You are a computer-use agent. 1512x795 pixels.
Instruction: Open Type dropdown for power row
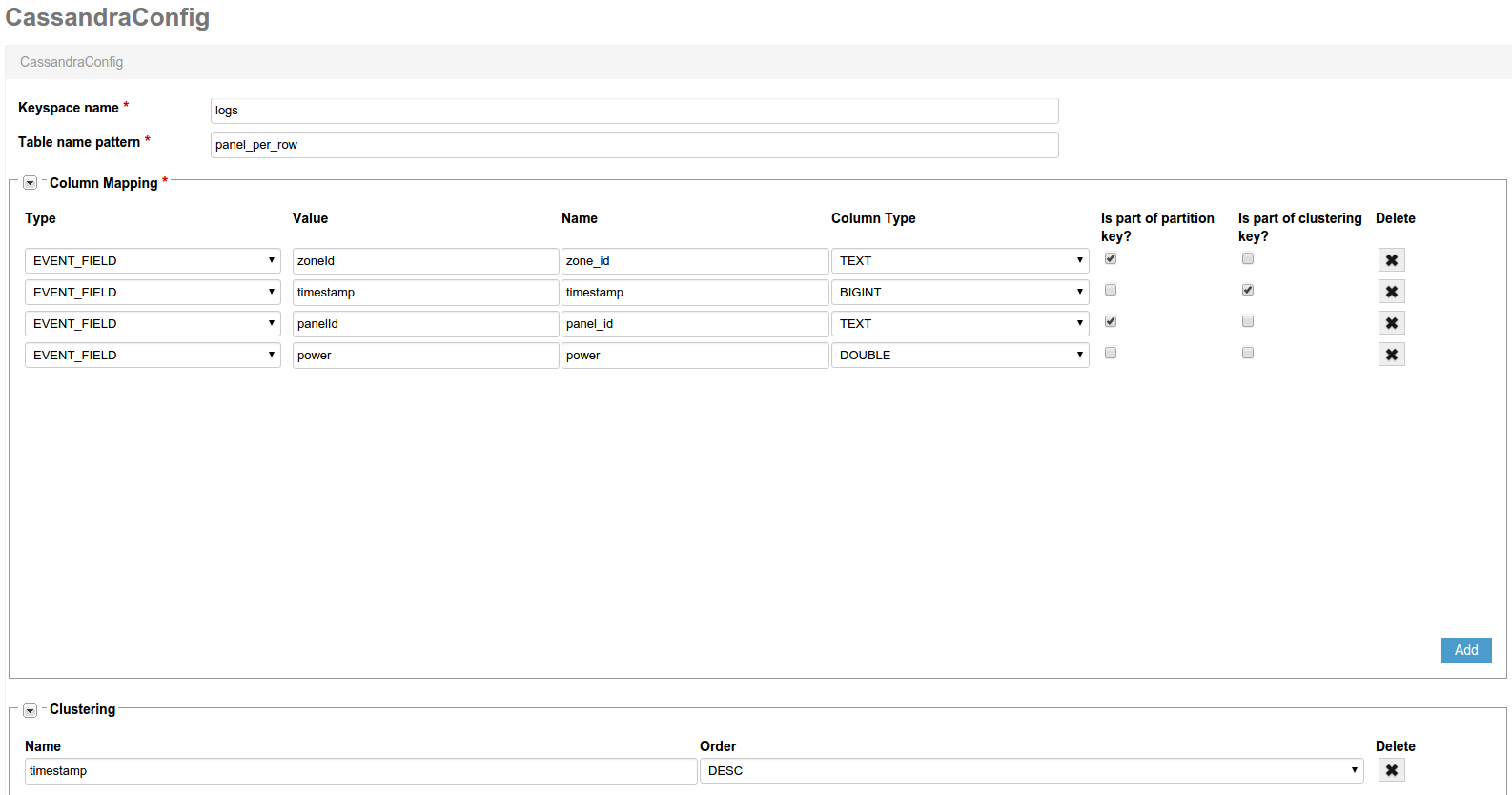click(x=153, y=355)
